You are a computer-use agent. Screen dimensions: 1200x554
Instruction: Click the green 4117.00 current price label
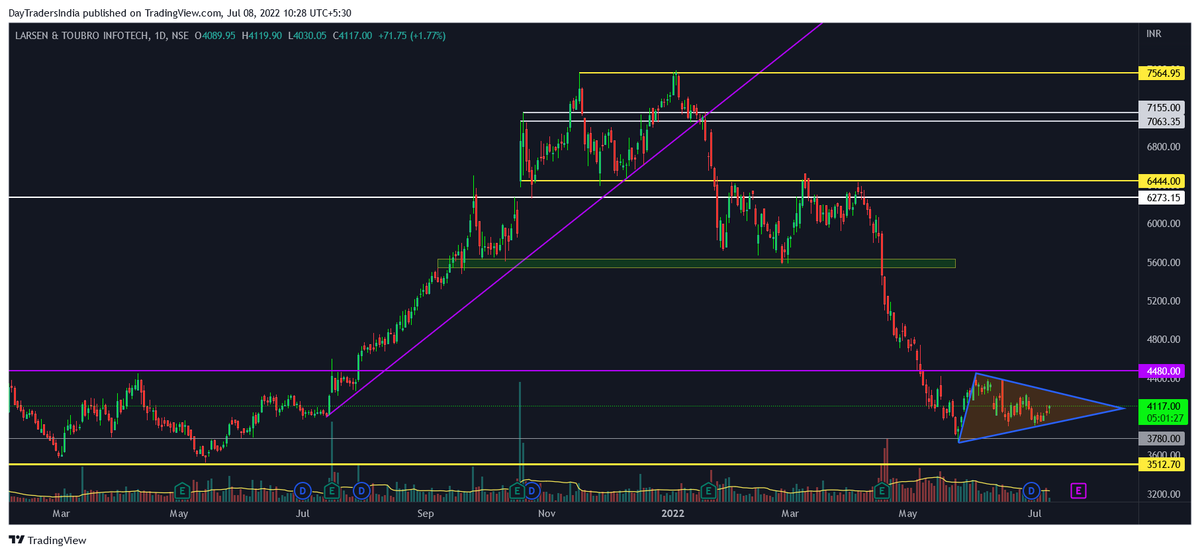(1163, 412)
